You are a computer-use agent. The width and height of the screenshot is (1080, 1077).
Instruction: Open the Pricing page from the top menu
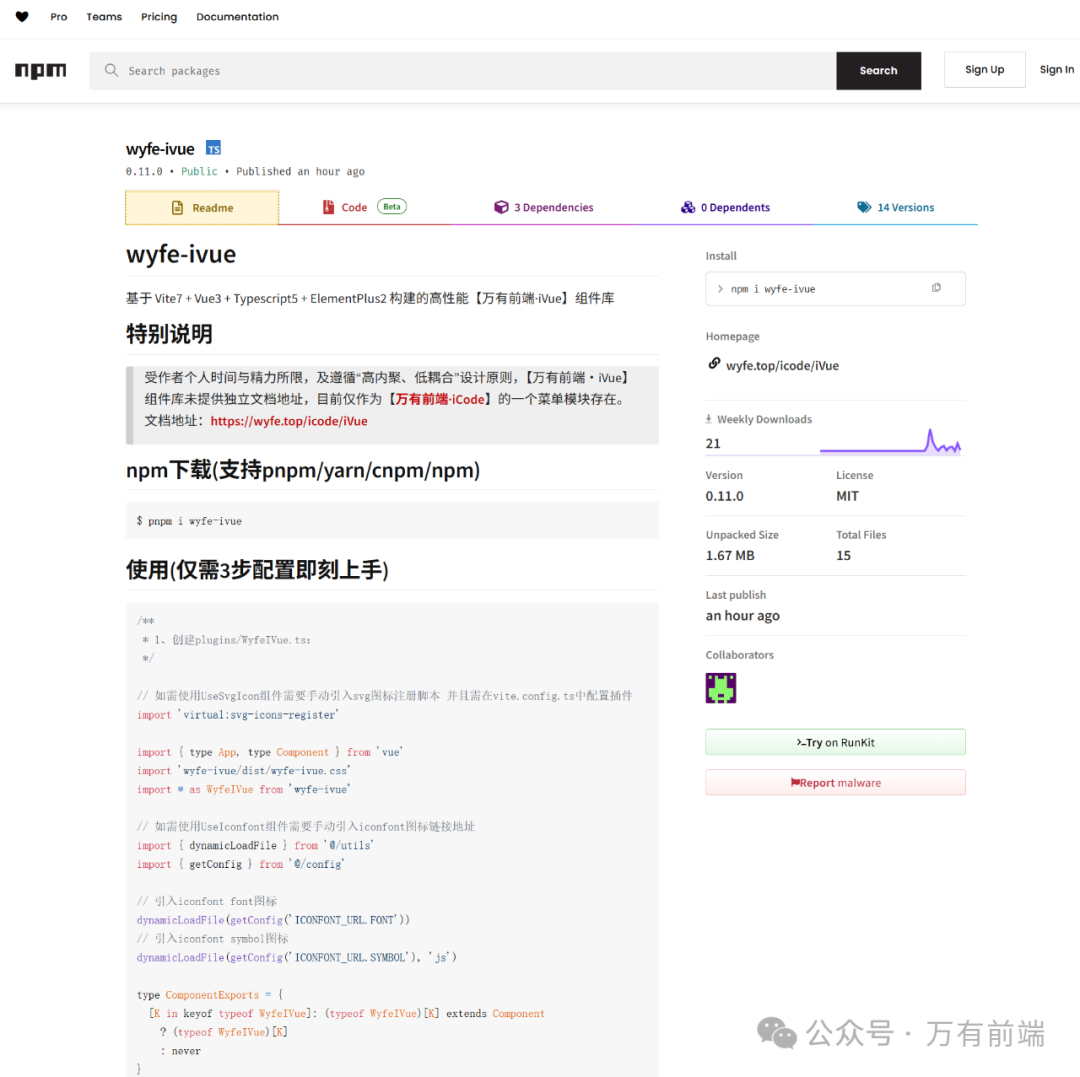(x=158, y=16)
